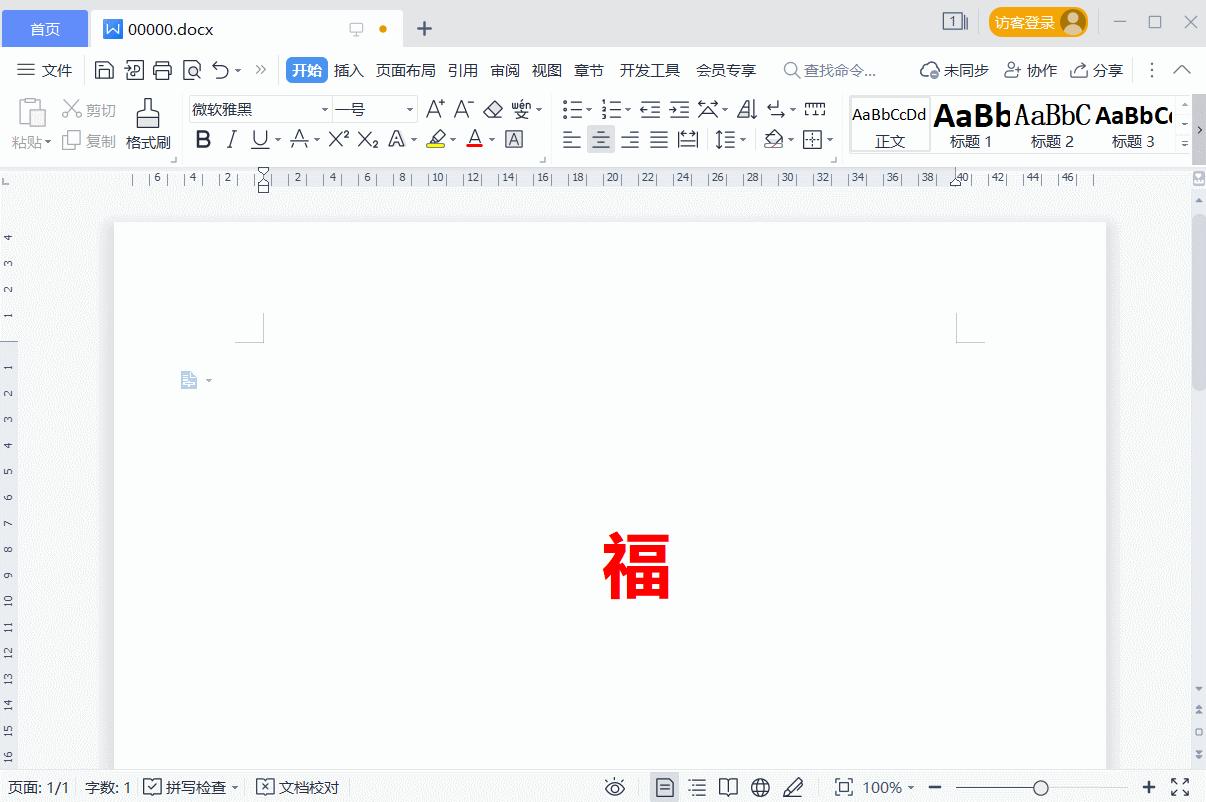Apply the 标题 1 heading style
This screenshot has height=802, width=1206.
click(971, 124)
